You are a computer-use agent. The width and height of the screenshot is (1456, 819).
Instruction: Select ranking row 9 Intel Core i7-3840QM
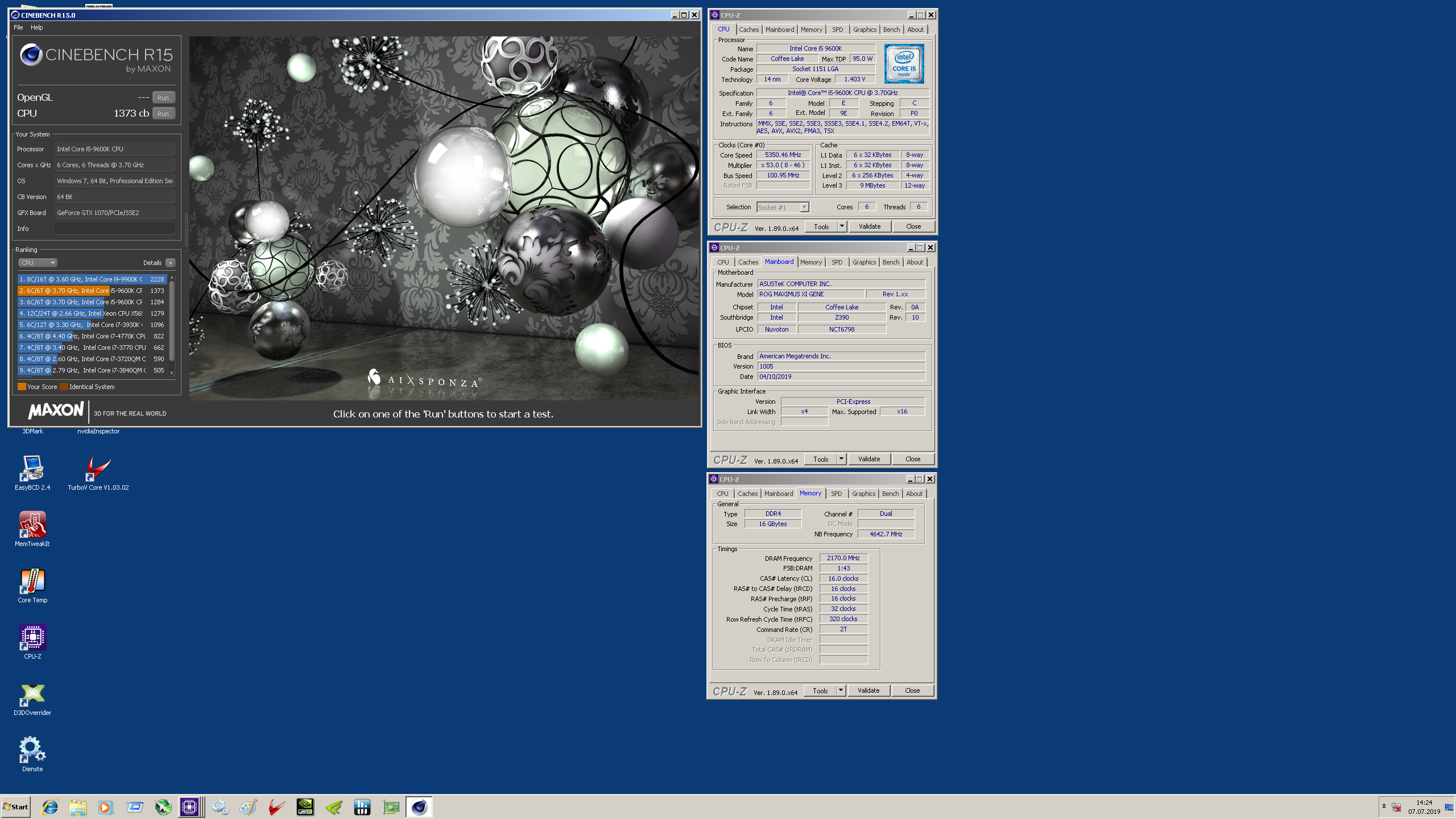coord(92,370)
